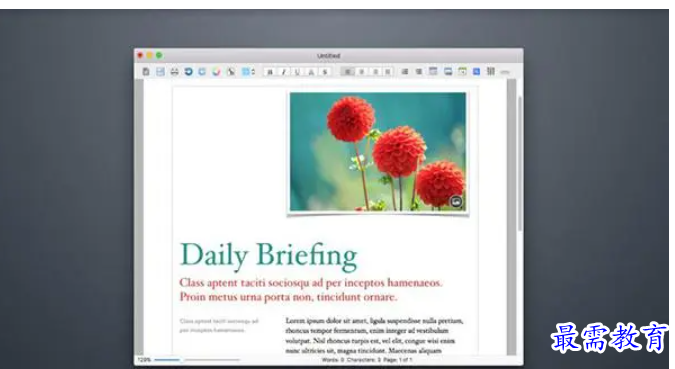Click the red 'Class aptent taciti' subtitle line

[x=311, y=283]
